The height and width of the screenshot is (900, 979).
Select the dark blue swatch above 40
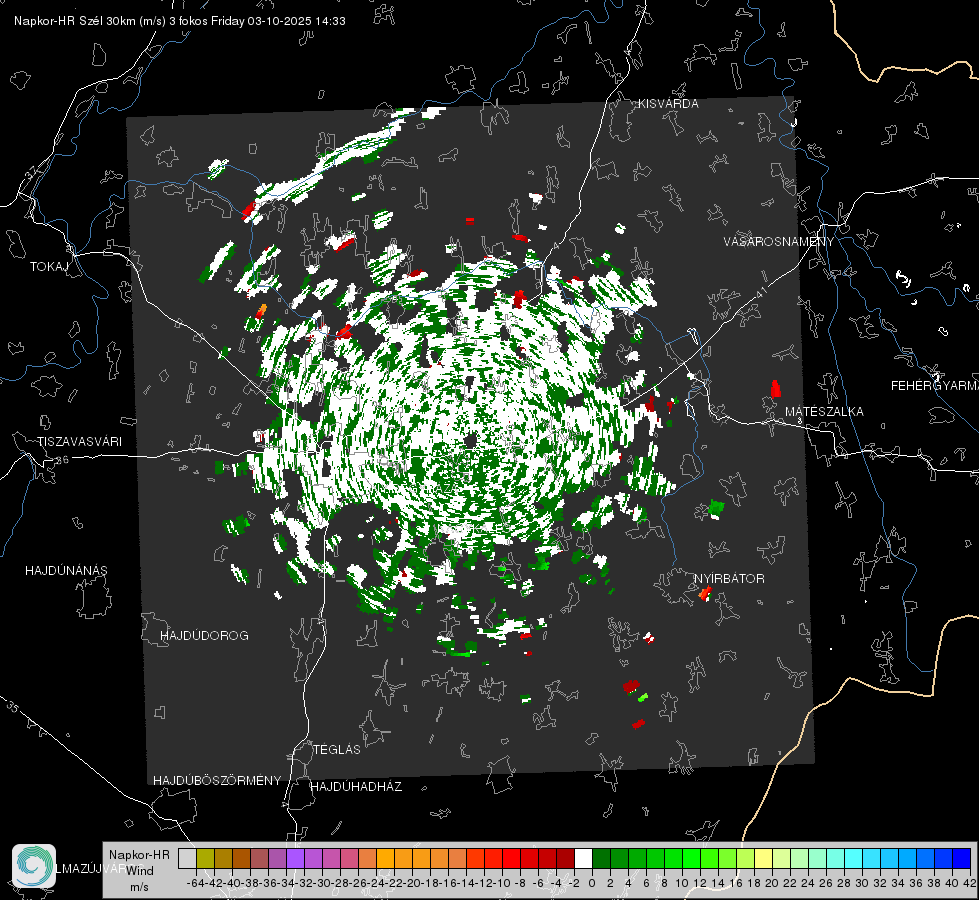(x=962, y=859)
